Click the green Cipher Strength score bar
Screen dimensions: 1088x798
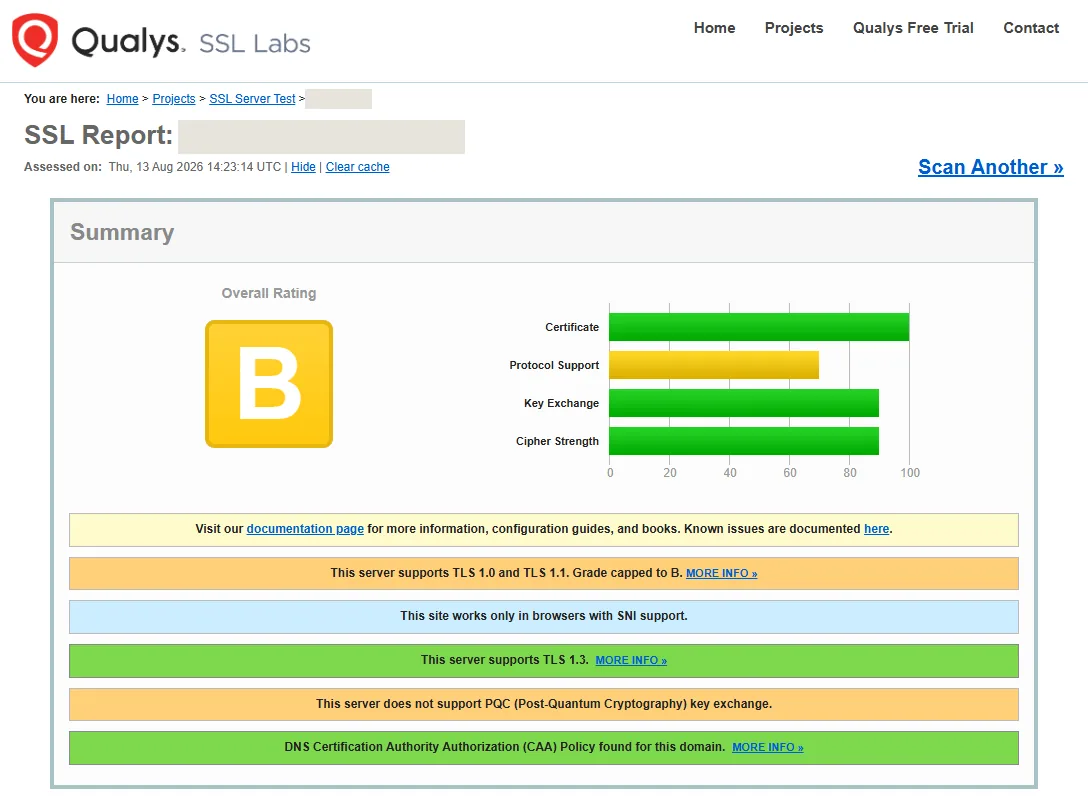click(744, 441)
